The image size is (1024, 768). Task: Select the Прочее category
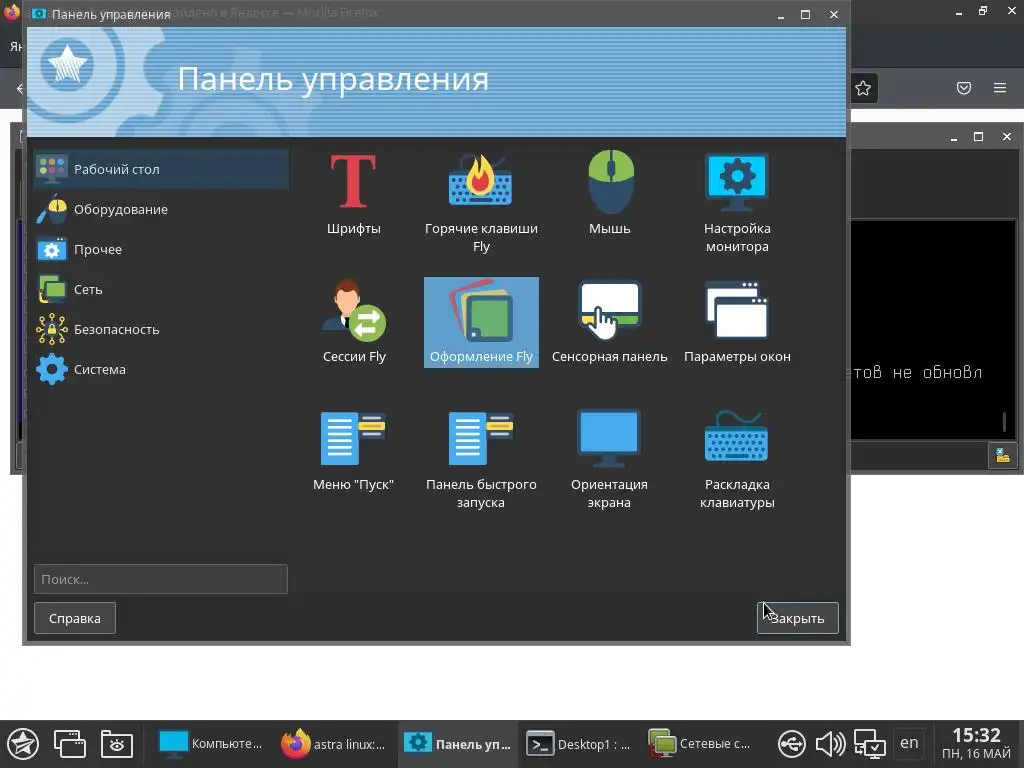(161, 249)
